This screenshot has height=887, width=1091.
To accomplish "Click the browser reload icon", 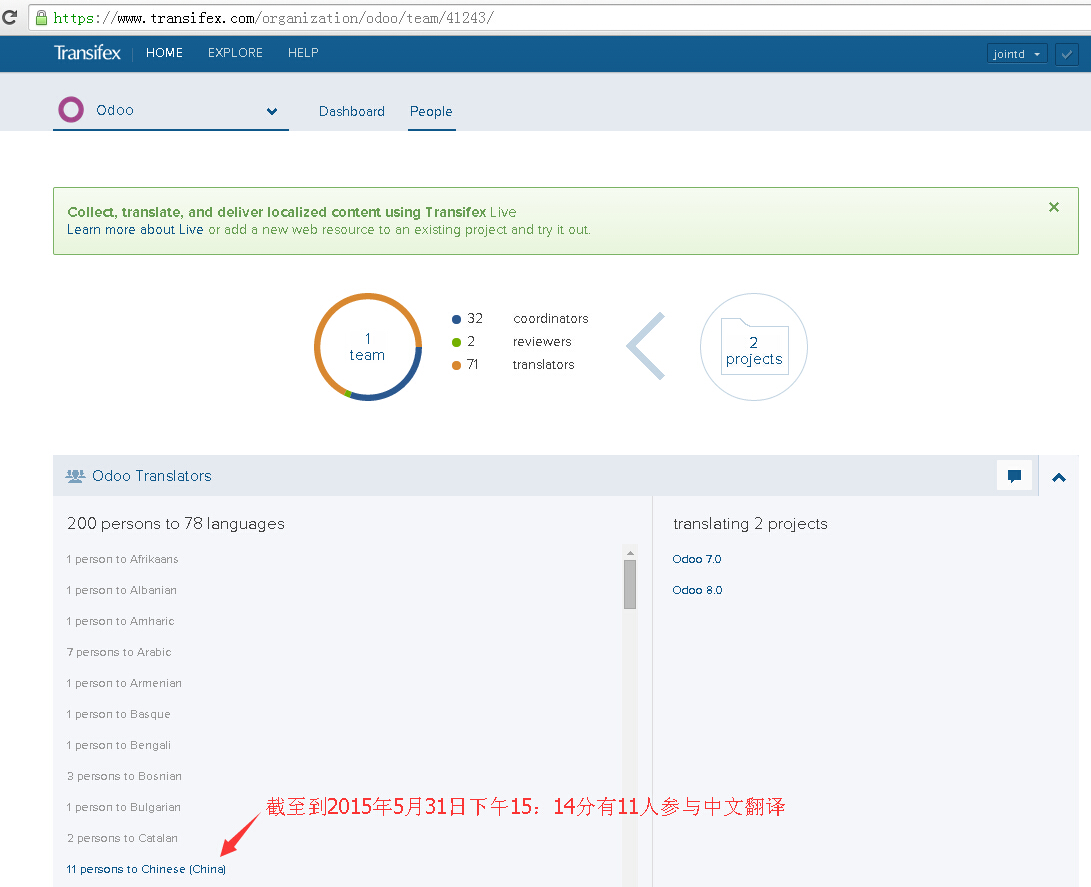I will [x=10, y=17].
